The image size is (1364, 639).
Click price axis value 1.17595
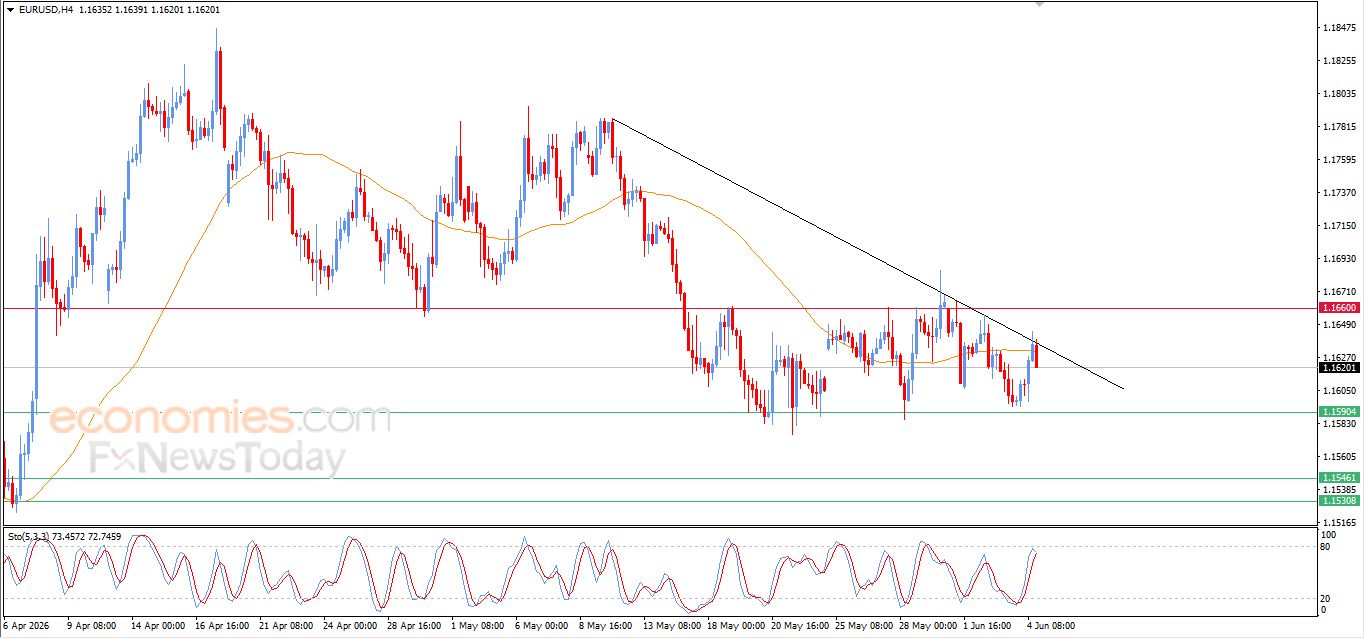point(1338,160)
